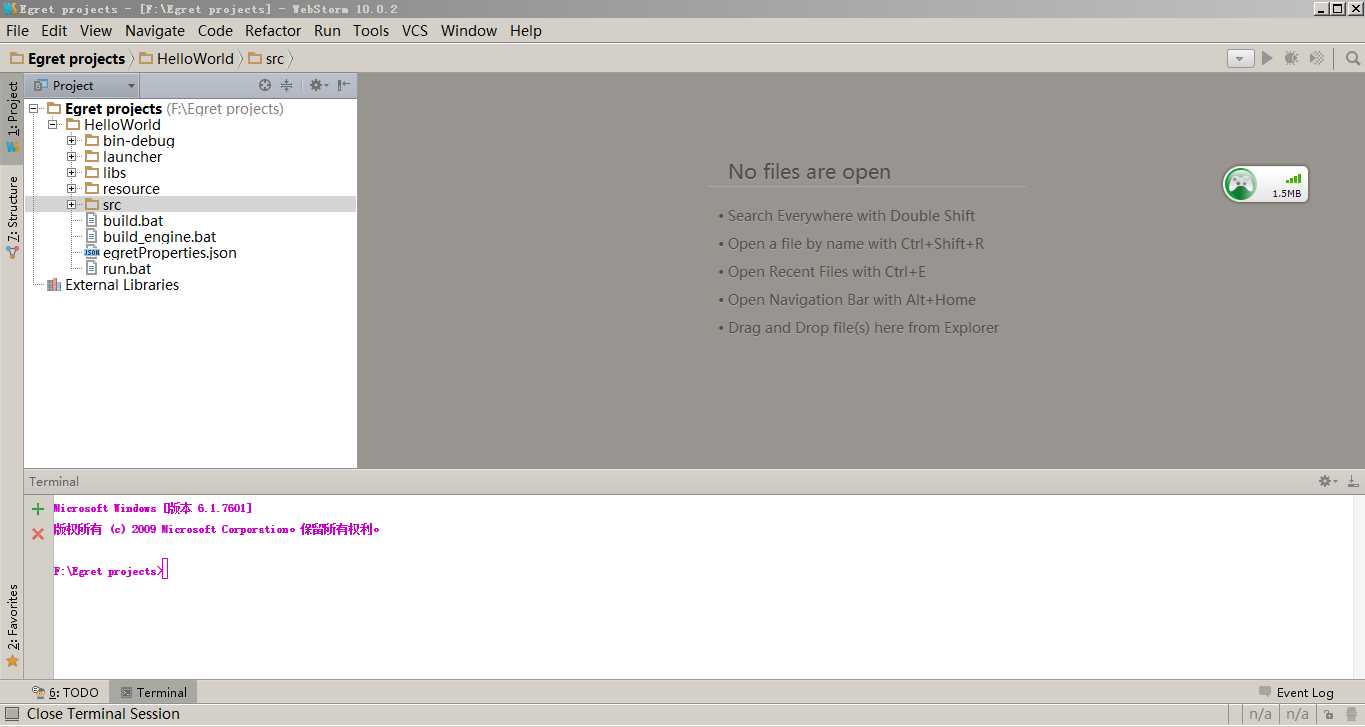Open the Refactor menu
Screen dimensions: 1365x727
pyautogui.click(x=273, y=31)
